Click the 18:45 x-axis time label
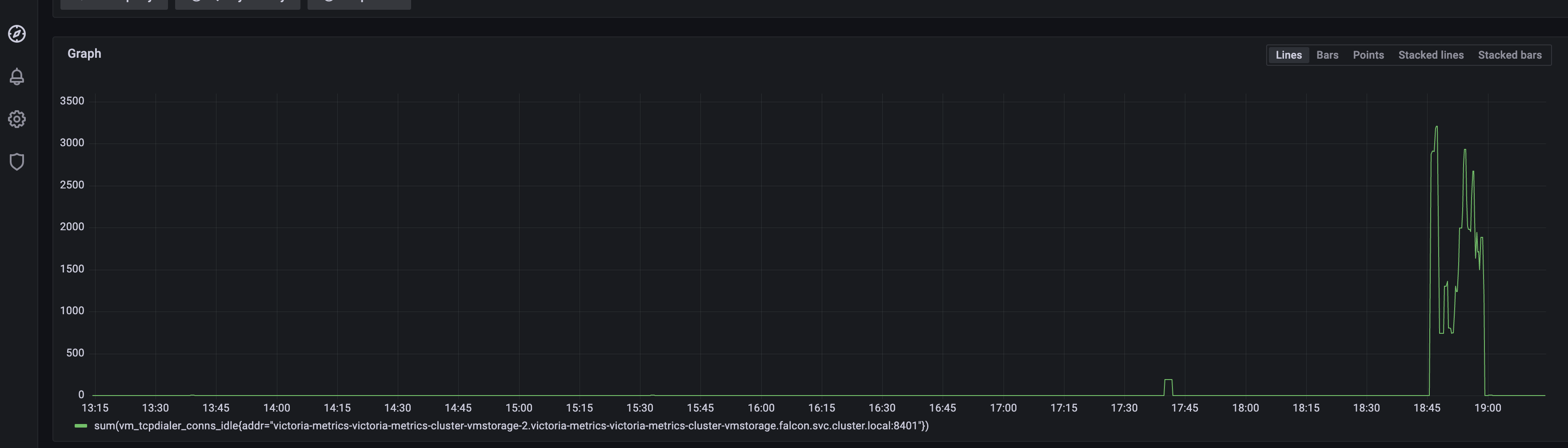Viewport: 1568px width, 448px height. (x=1427, y=408)
